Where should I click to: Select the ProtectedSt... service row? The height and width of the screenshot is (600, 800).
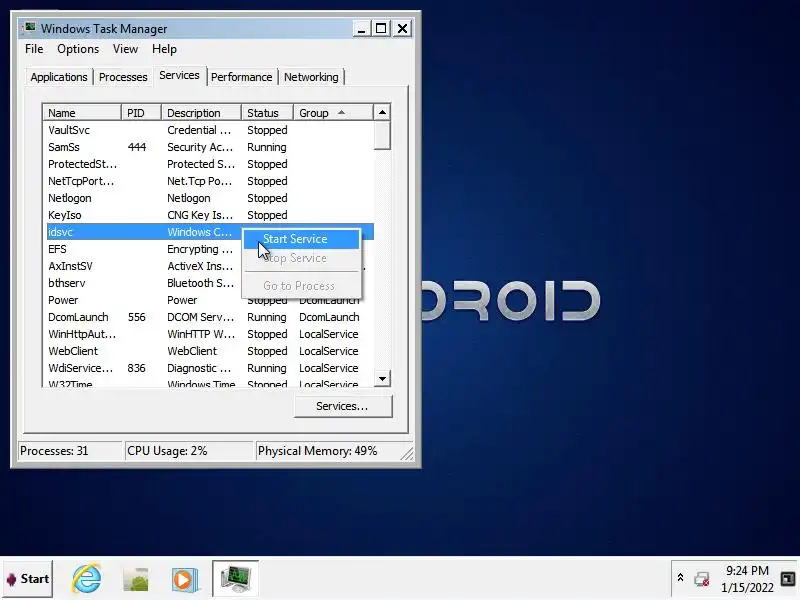[x=210, y=164]
